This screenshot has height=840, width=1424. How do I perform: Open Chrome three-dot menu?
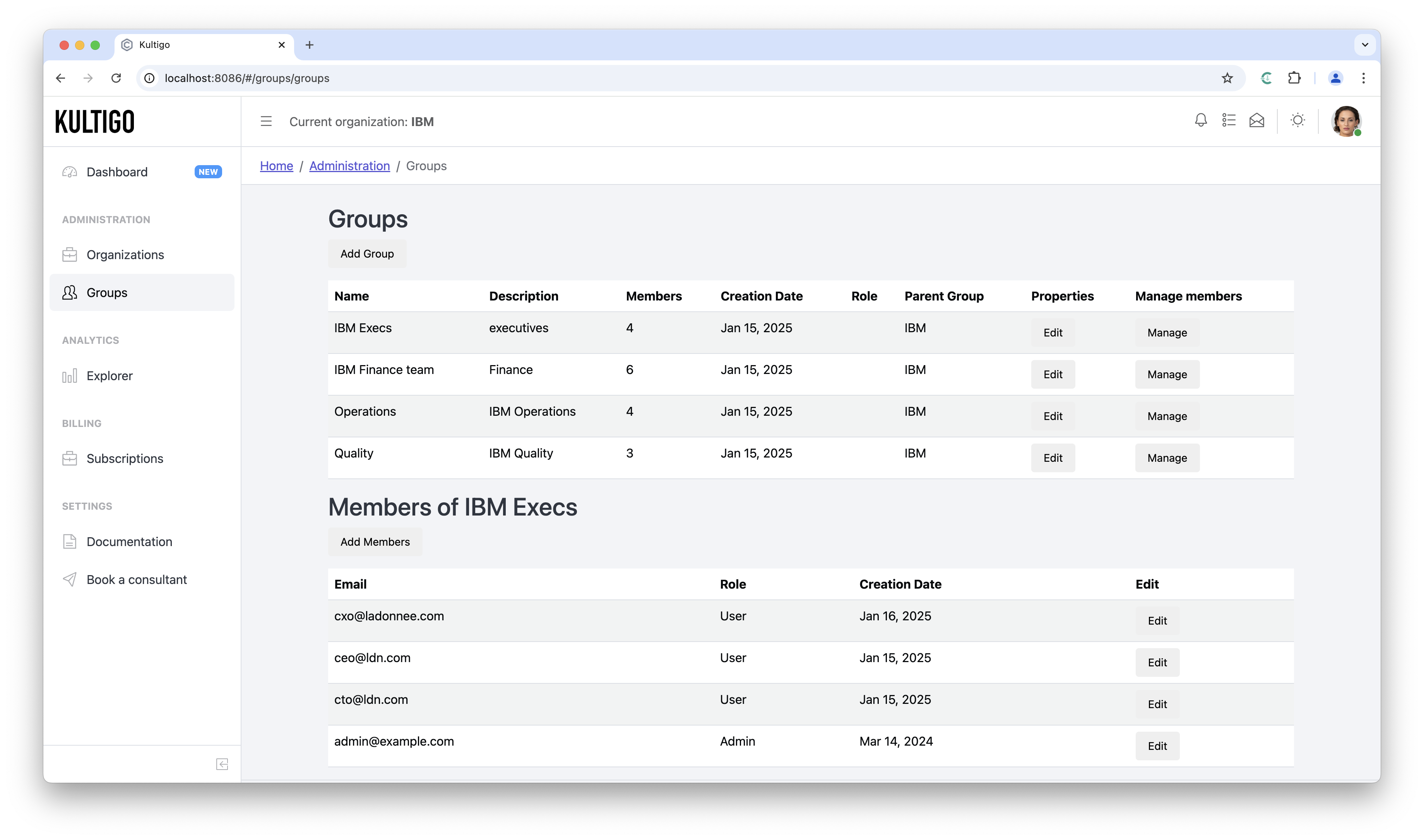pyautogui.click(x=1363, y=78)
